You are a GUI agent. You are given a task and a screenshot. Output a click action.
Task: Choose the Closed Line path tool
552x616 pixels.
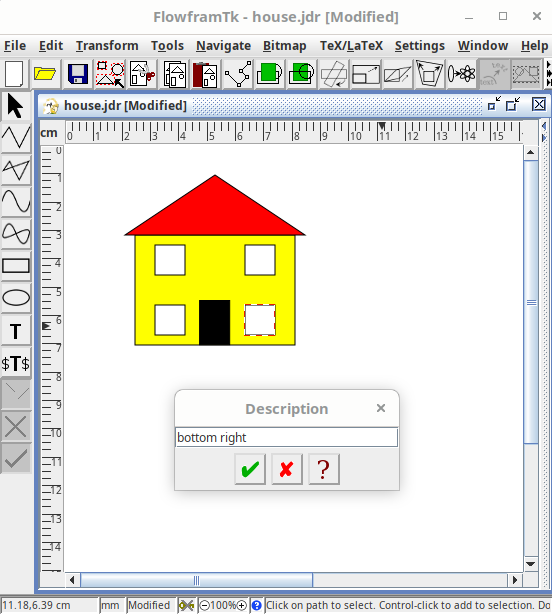tap(16, 170)
